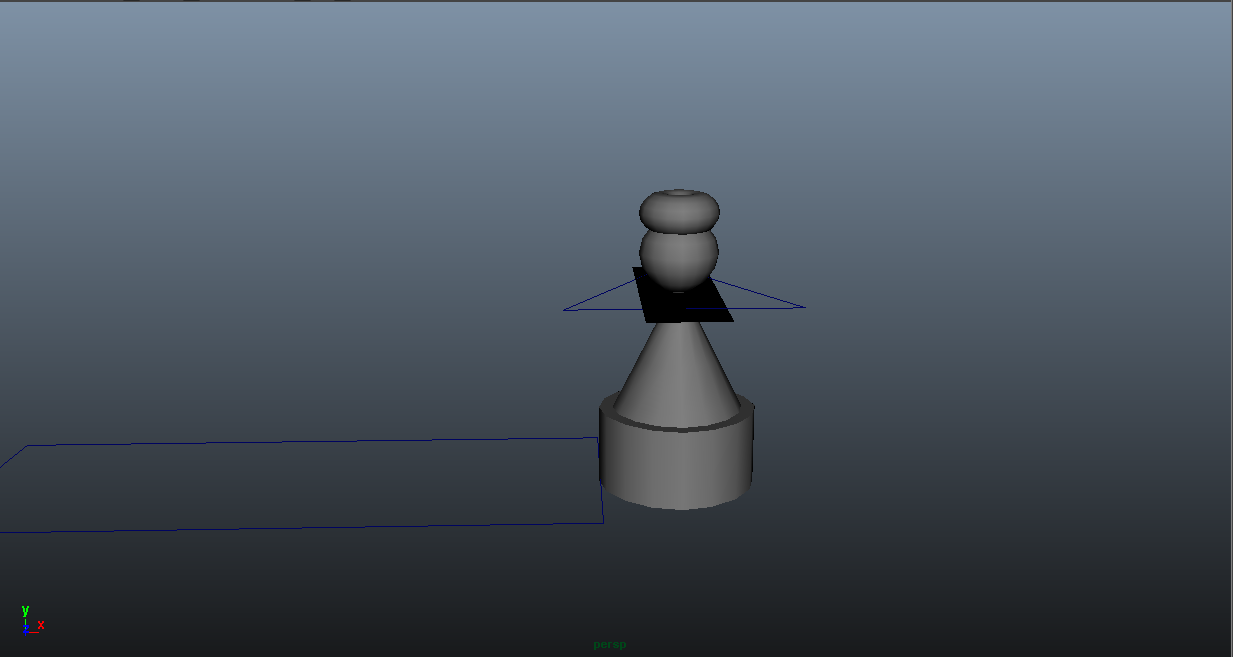Viewport: 1233px width, 657px height.
Task: Click the "persp" camera name label
Action: point(609,644)
